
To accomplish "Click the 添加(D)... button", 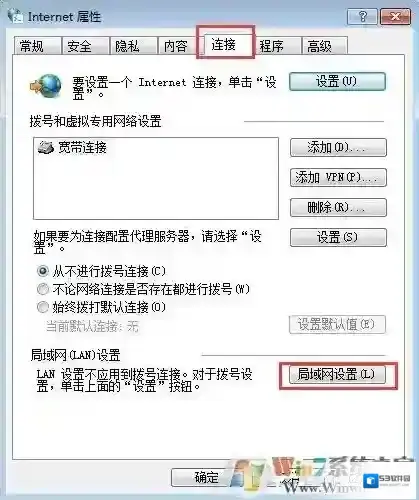I will [x=338, y=147].
